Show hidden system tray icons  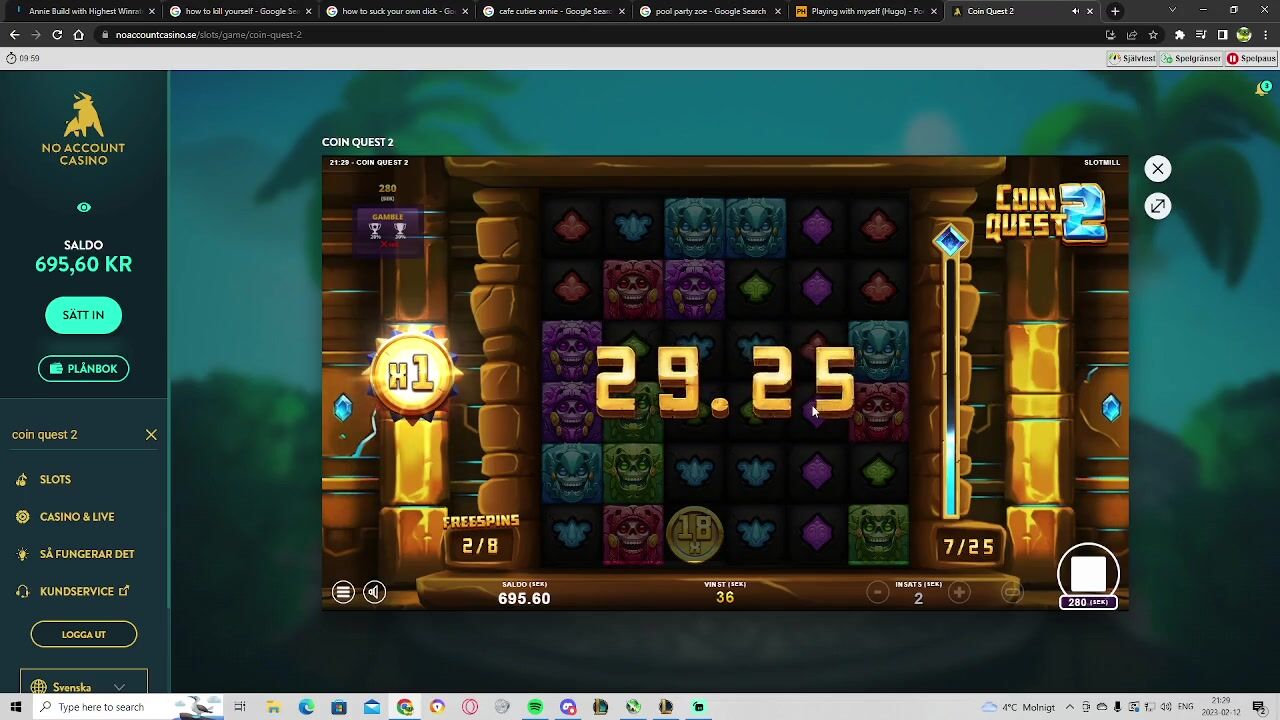point(1071,707)
